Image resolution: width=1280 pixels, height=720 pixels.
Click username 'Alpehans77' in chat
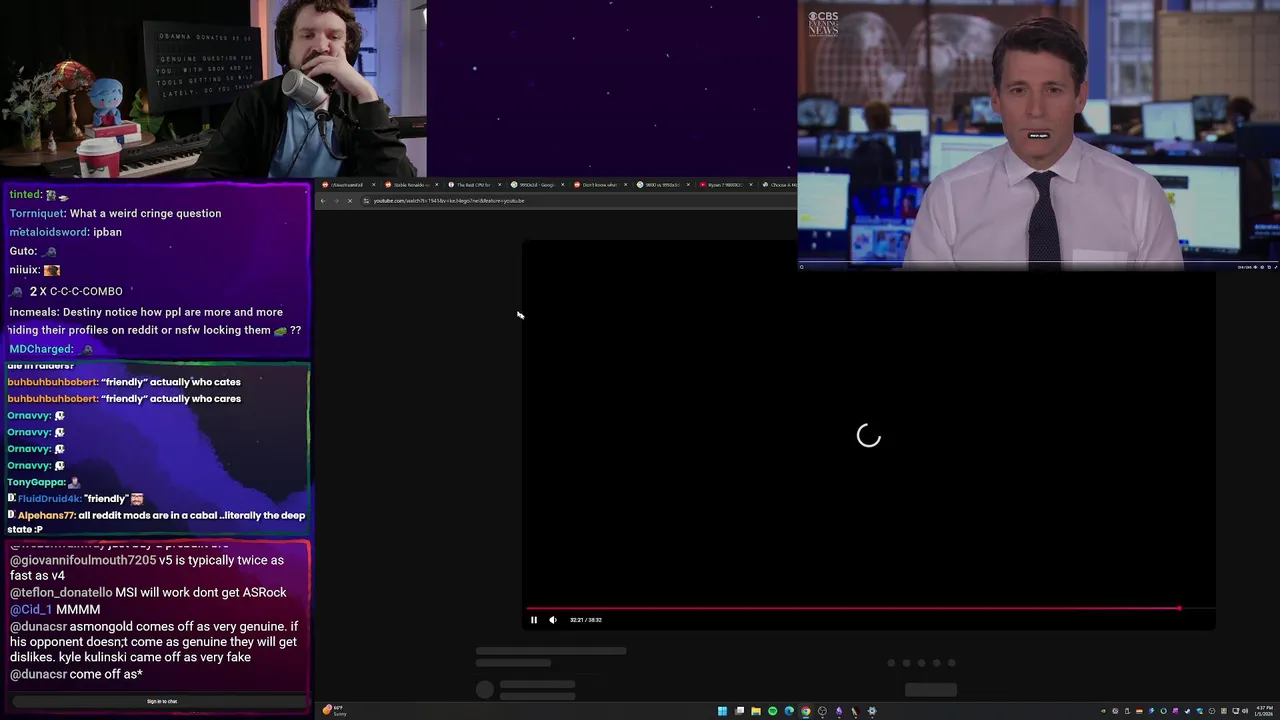(46, 515)
